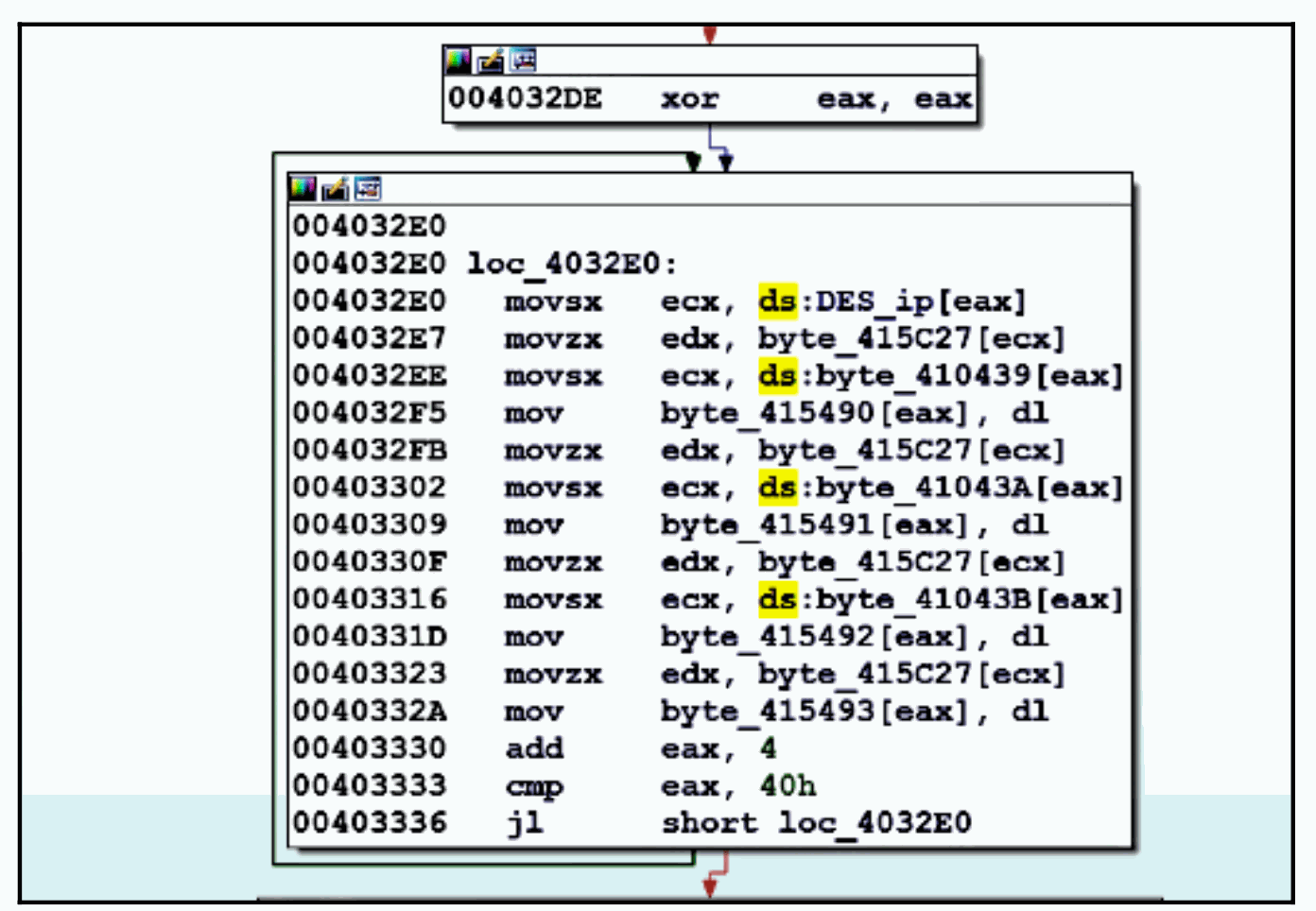The image size is (1316, 911).
Task: Click the node color icon in xor block
Action: (459, 61)
